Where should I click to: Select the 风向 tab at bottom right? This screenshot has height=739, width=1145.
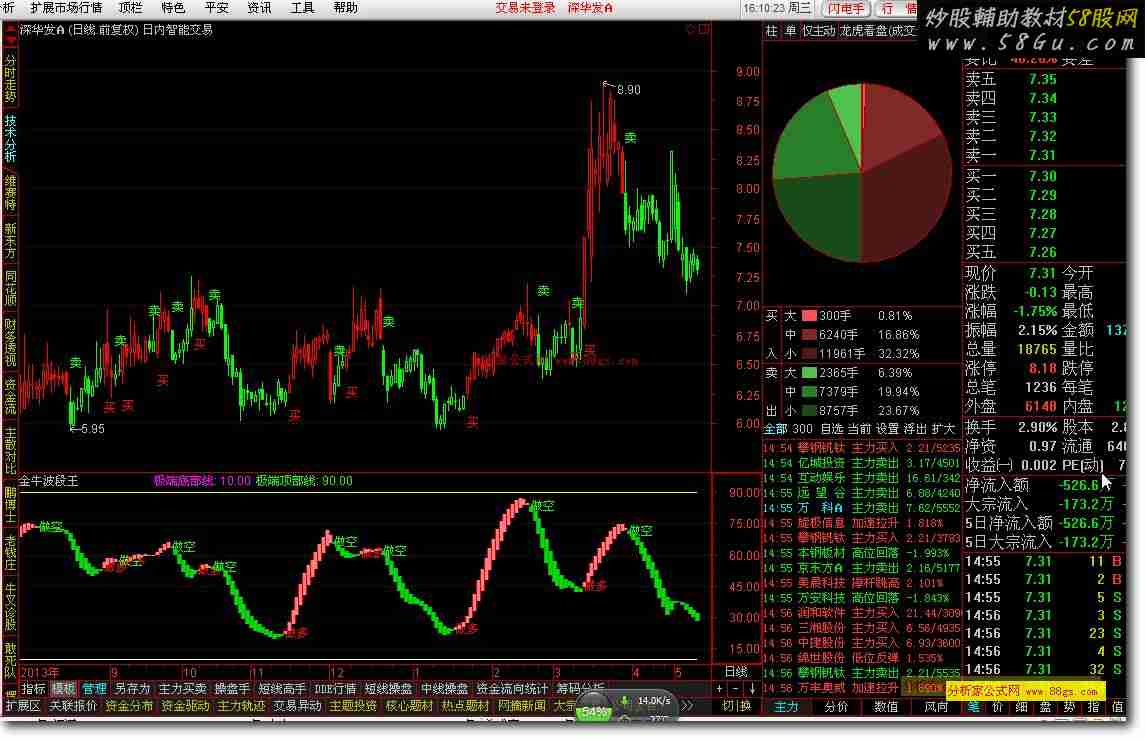coord(935,706)
